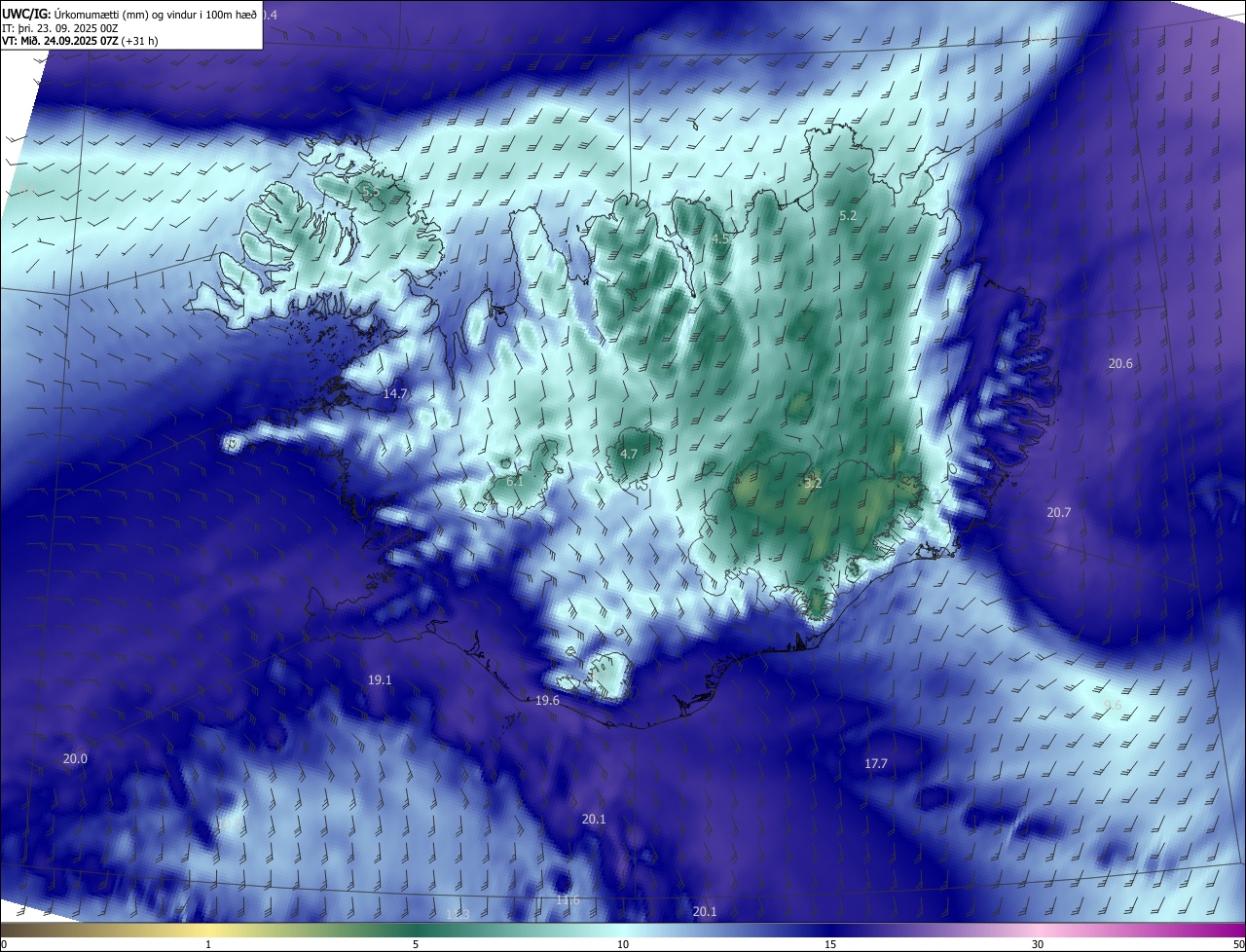Select the init time "IT: þri. 23. 09. 2025 00Z"
This screenshot has height=952, width=1246.
pos(59,28)
